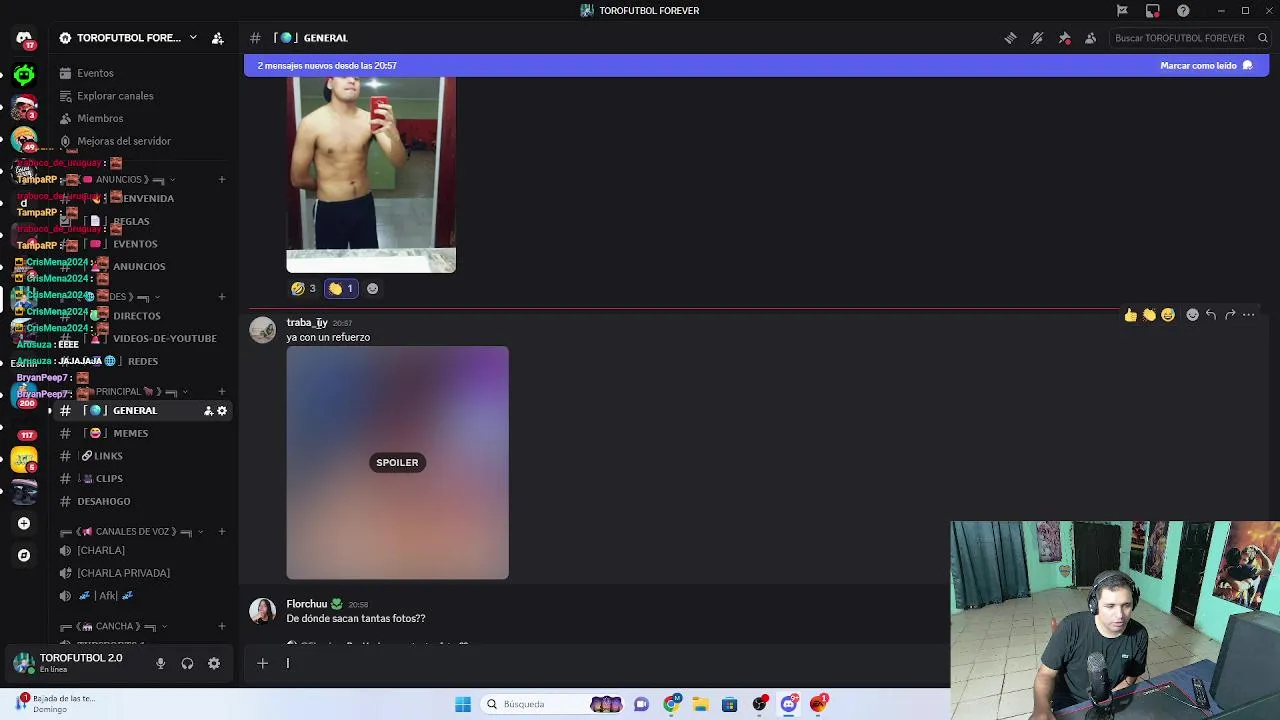This screenshot has height=720, width=1280.
Task: Open the inbox icon in title bar
Action: 1153,10
